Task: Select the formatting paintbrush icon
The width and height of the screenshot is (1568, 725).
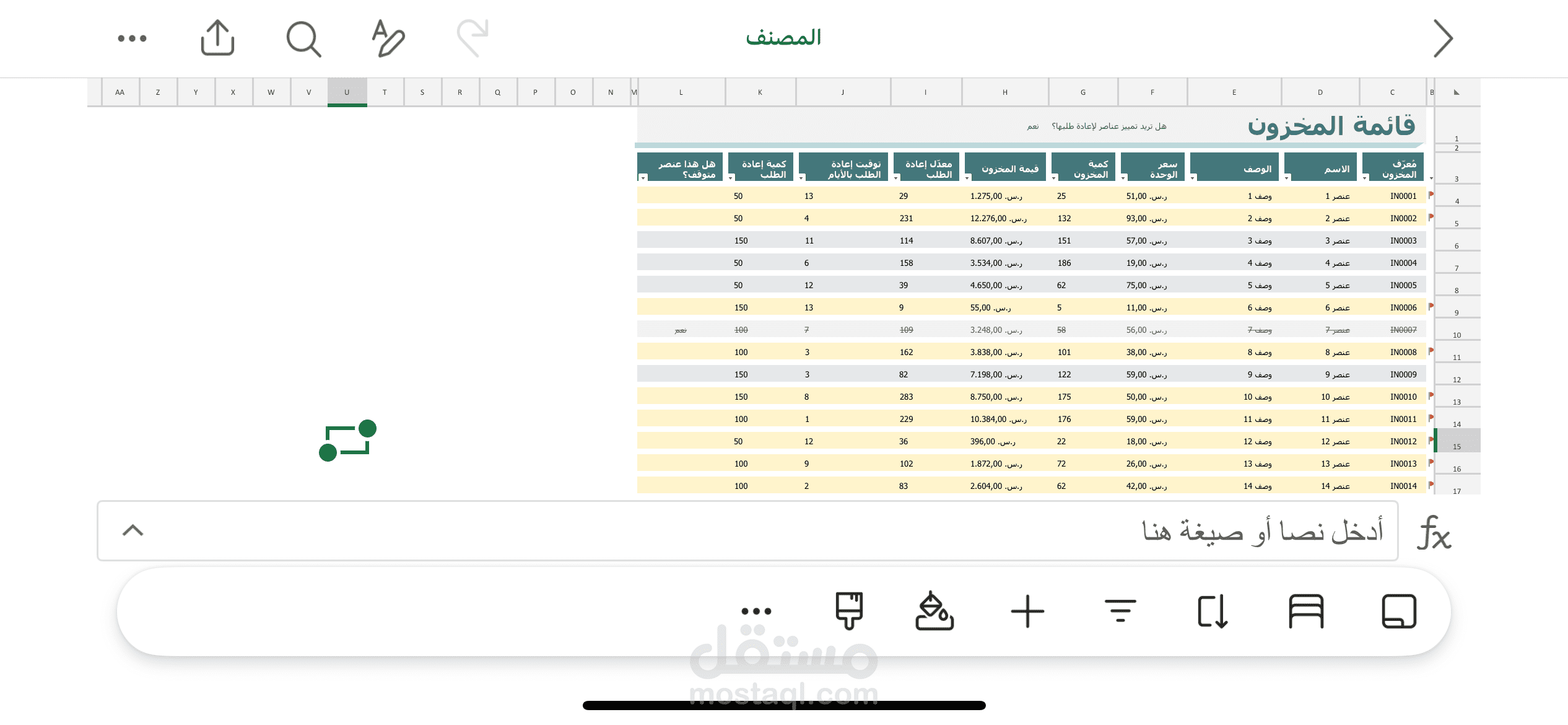Action: [849, 611]
